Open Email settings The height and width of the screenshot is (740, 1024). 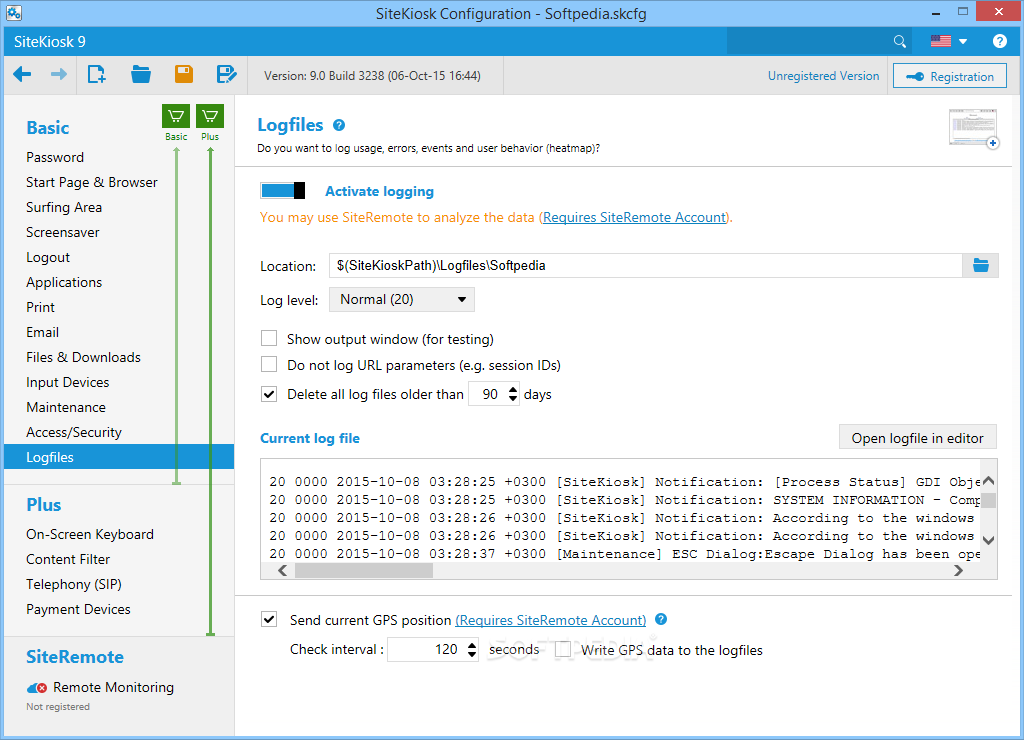pyautogui.click(x=42, y=332)
